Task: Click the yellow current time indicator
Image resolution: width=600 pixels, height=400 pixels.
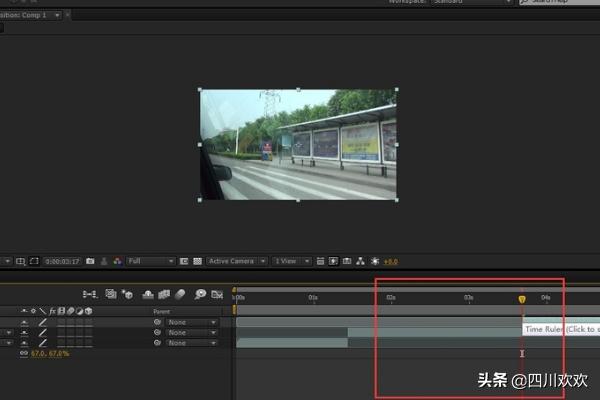Action: 522,299
